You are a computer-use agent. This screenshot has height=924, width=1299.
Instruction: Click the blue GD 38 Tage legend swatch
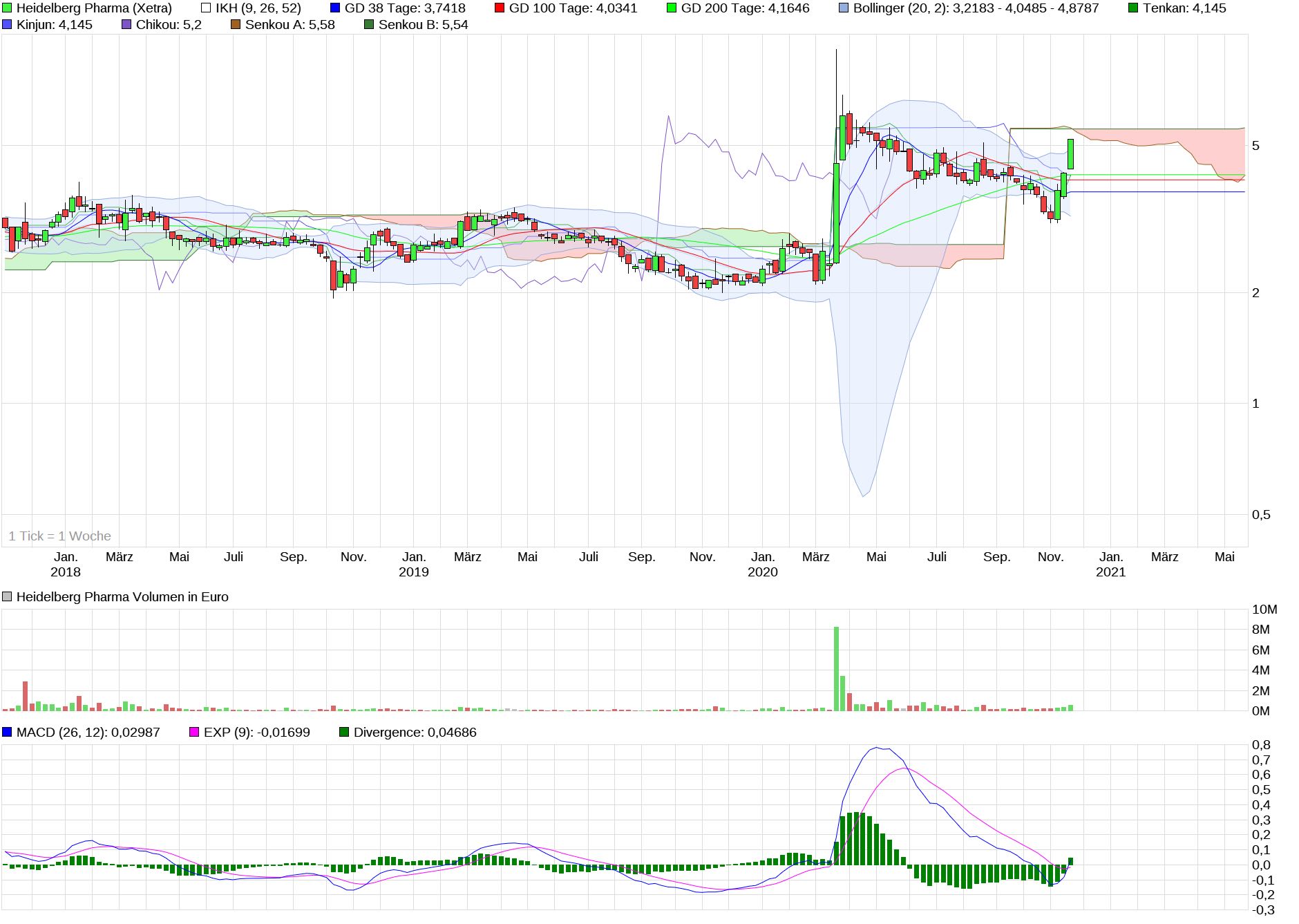pyautogui.click(x=335, y=8)
